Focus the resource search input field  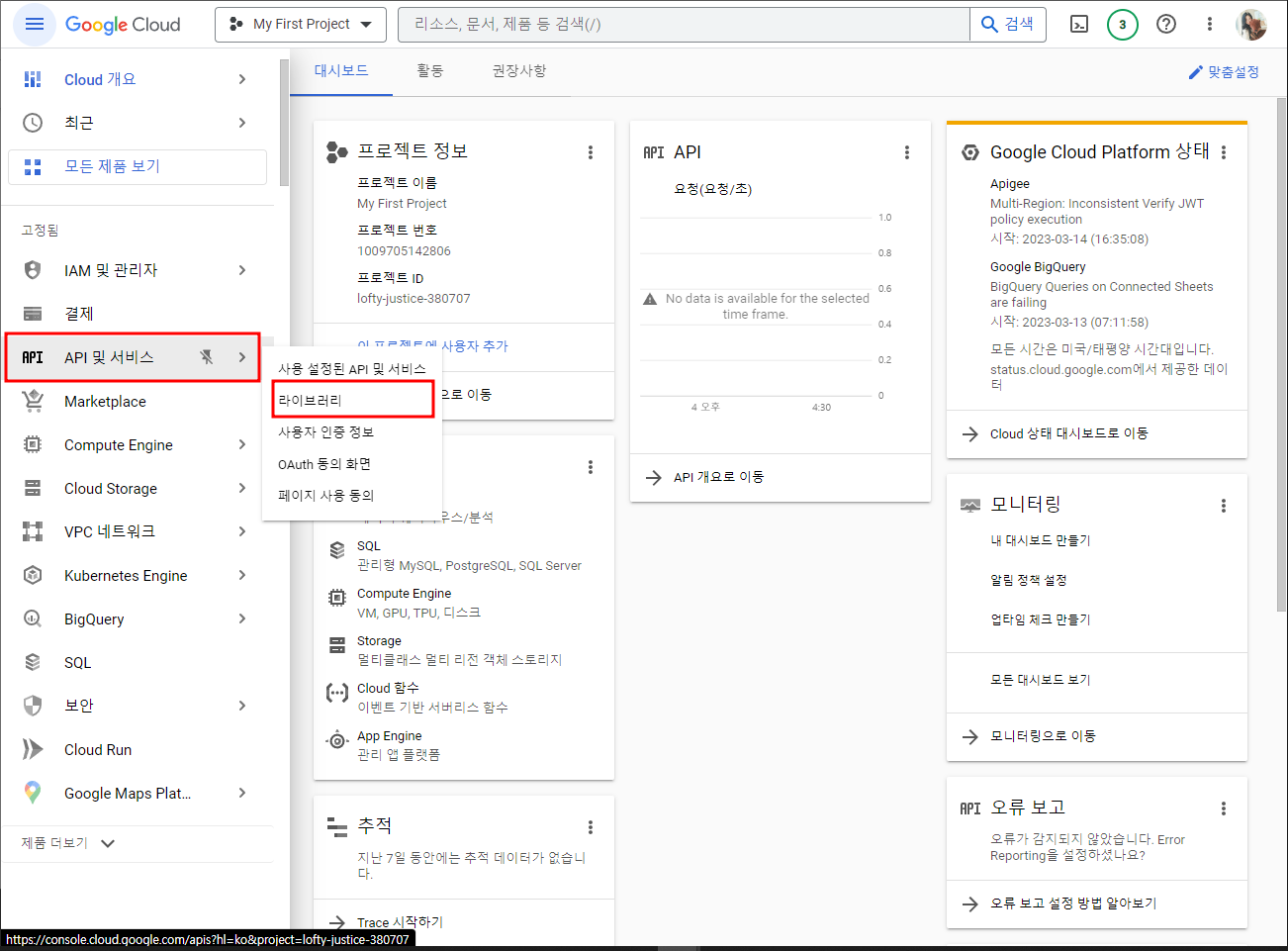point(684,24)
